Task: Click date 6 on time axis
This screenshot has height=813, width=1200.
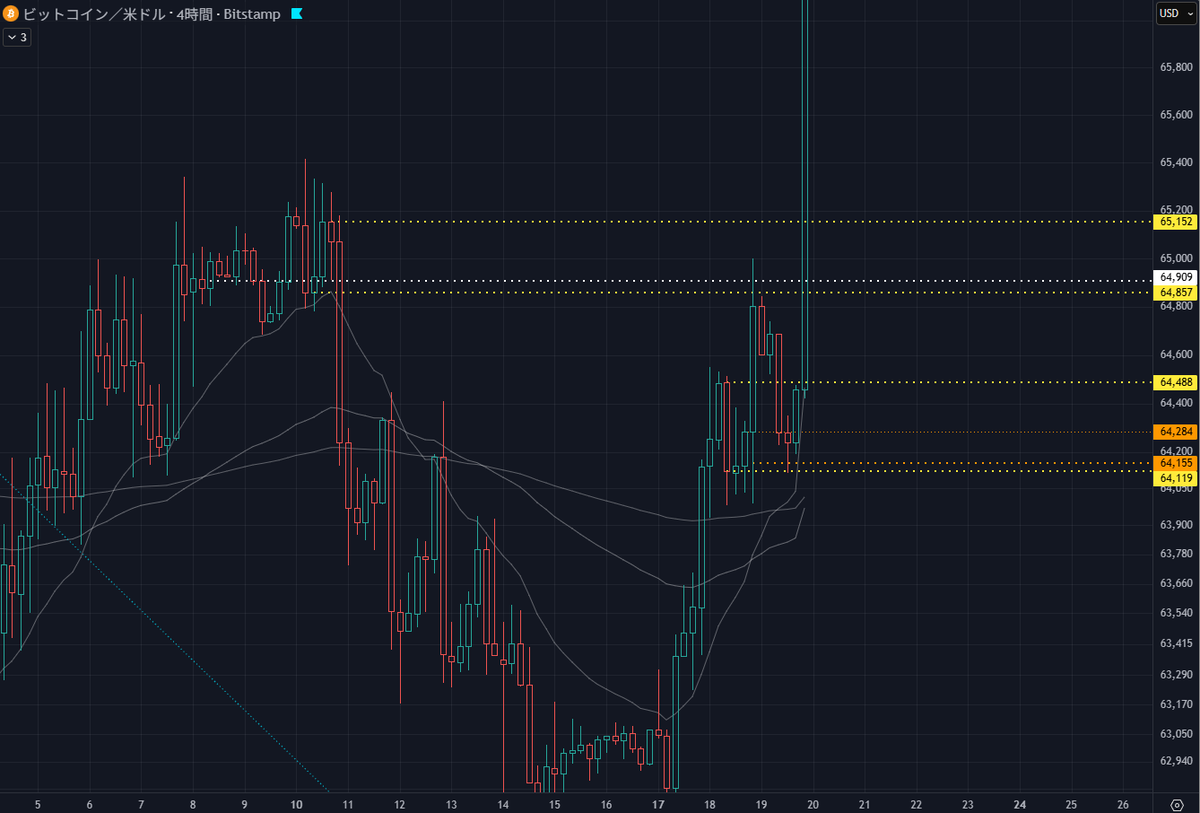Action: click(x=90, y=803)
